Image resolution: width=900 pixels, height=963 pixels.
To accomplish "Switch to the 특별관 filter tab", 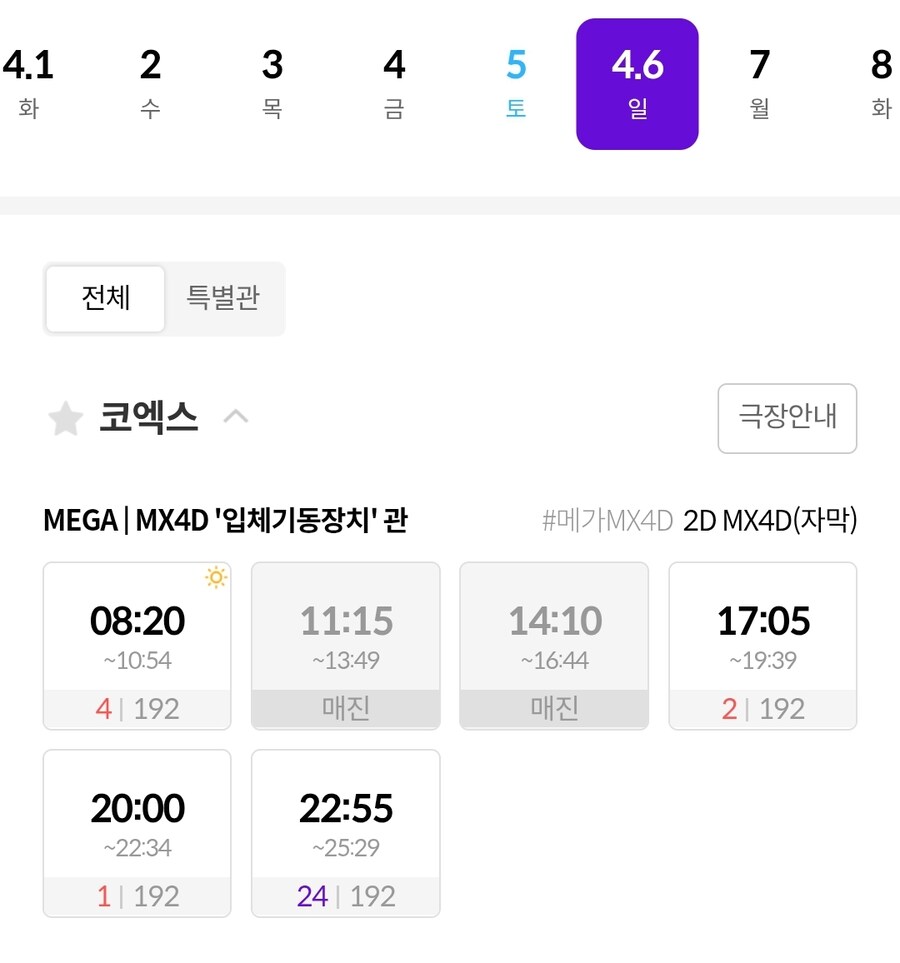I will pos(223,298).
